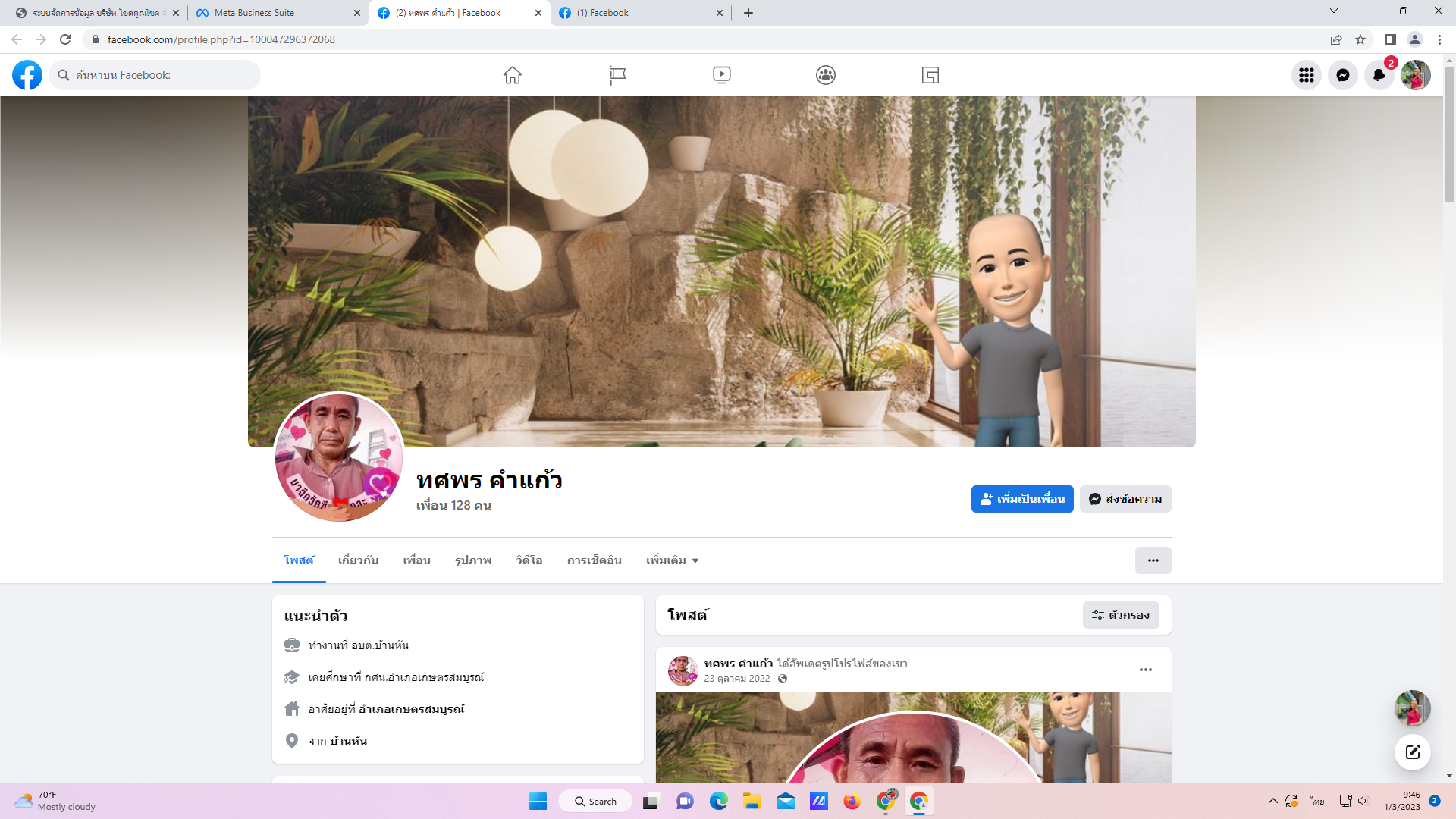Open post options three-dot menu

[1145, 670]
